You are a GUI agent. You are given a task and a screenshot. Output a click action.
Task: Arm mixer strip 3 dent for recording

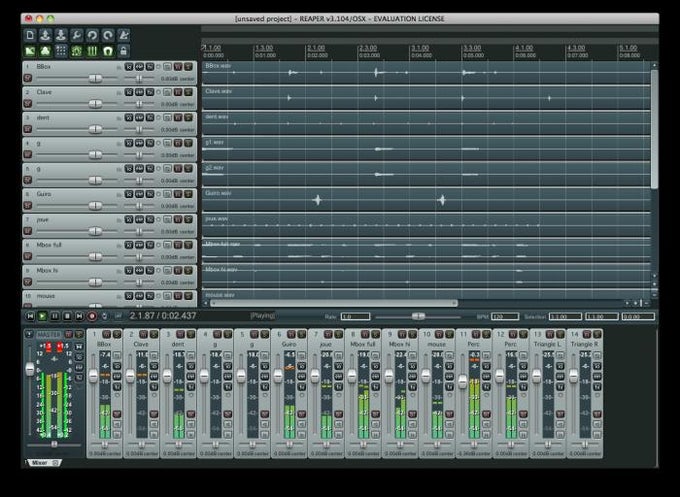point(191,414)
